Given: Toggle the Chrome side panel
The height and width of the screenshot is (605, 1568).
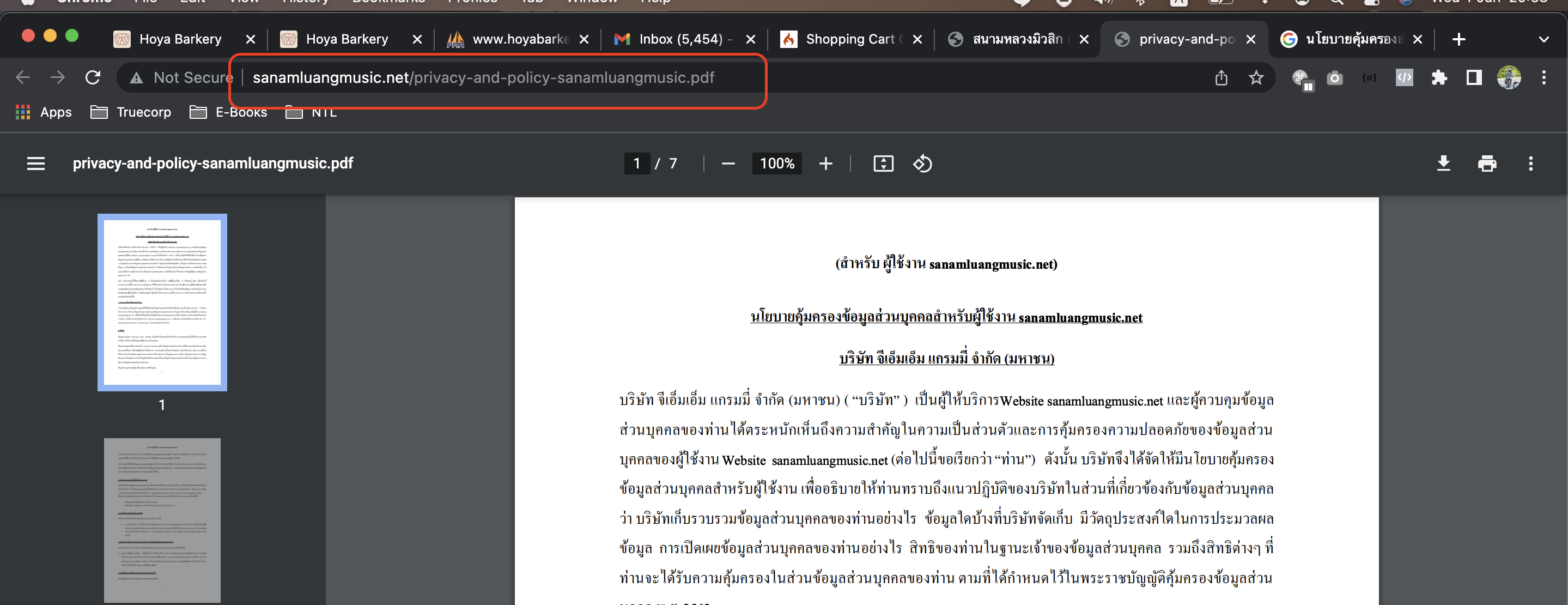Looking at the screenshot, I should point(1474,77).
